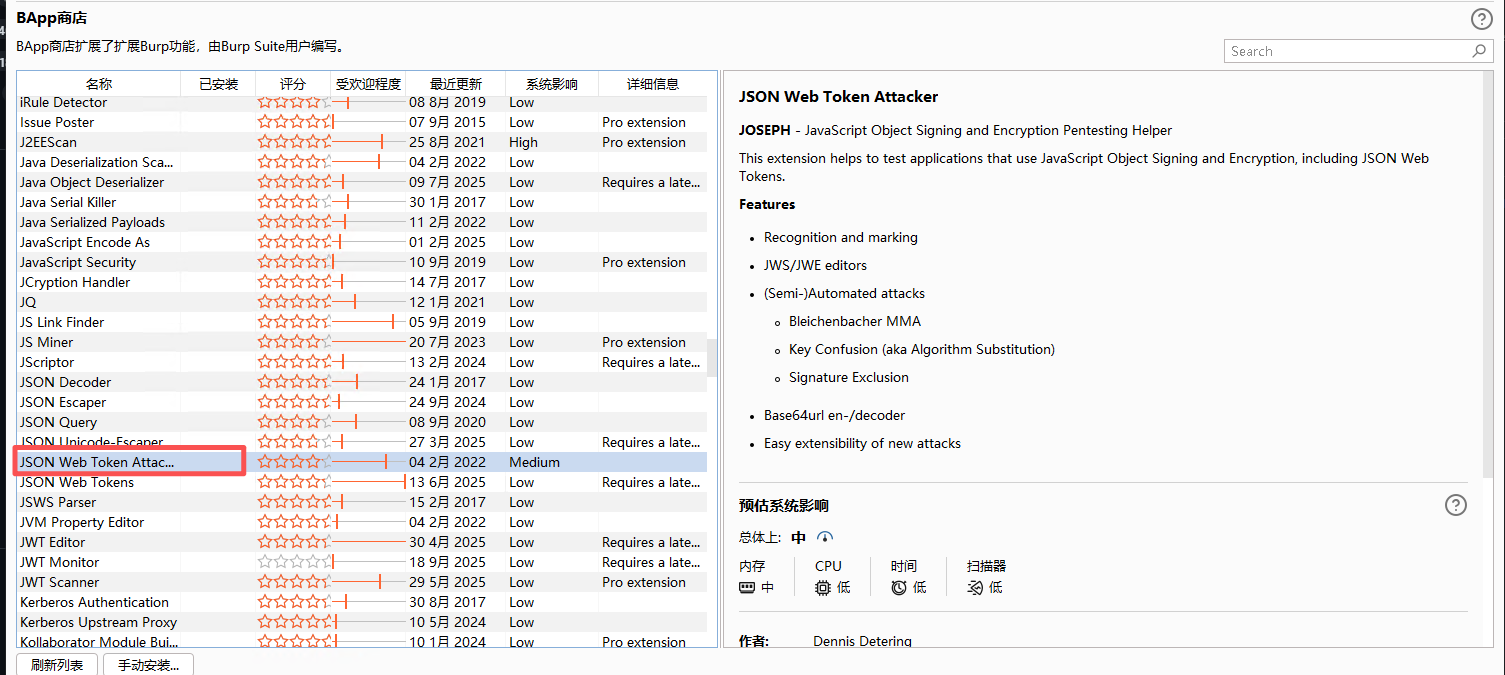
Task: Select JCryption Handler extension
Action: pos(362,282)
